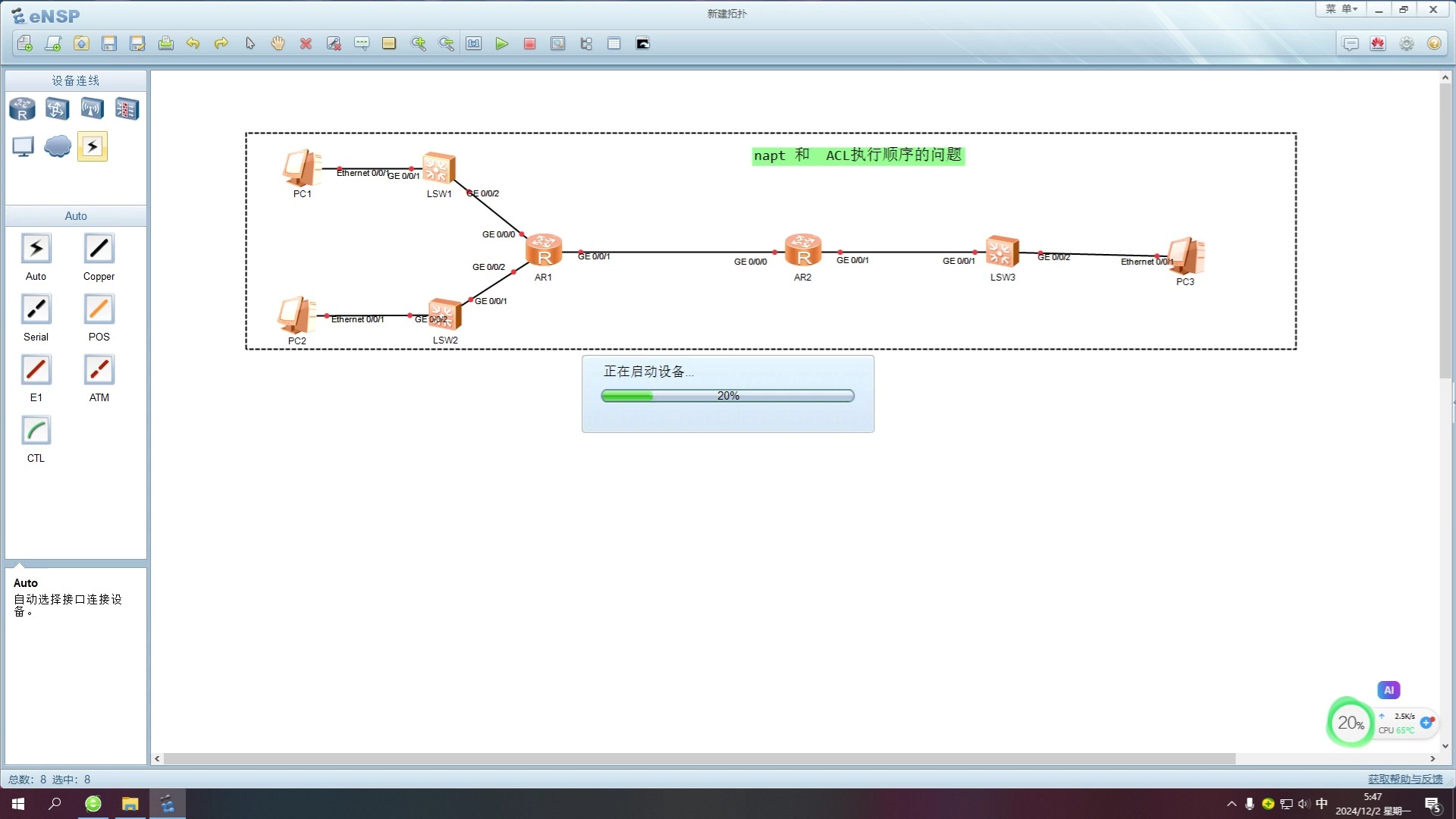Stop devices with the red stop icon
Image resolution: width=1456 pixels, height=819 pixels.
point(529,43)
